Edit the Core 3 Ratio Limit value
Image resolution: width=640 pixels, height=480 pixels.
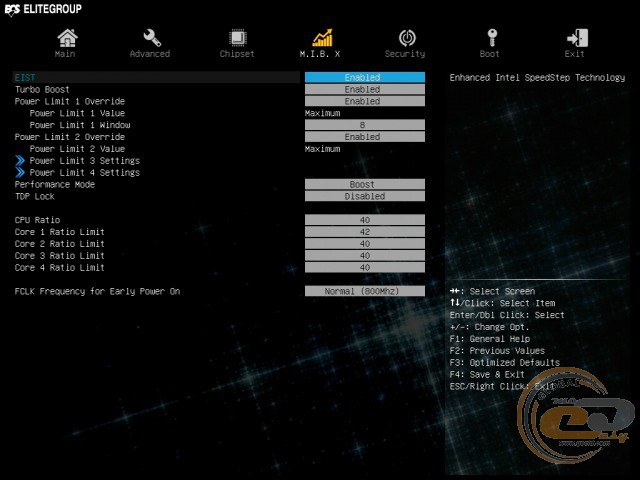pyautogui.click(x=365, y=256)
